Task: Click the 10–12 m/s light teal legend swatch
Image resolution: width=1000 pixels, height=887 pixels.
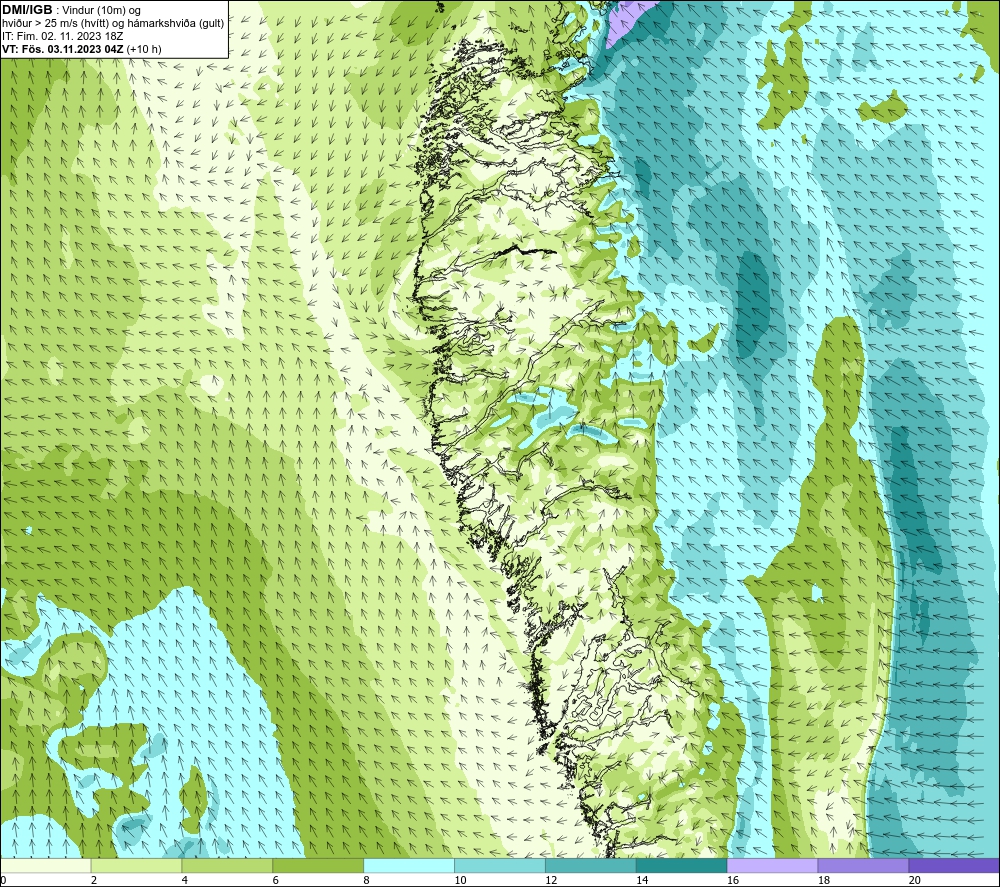Action: tap(499, 865)
